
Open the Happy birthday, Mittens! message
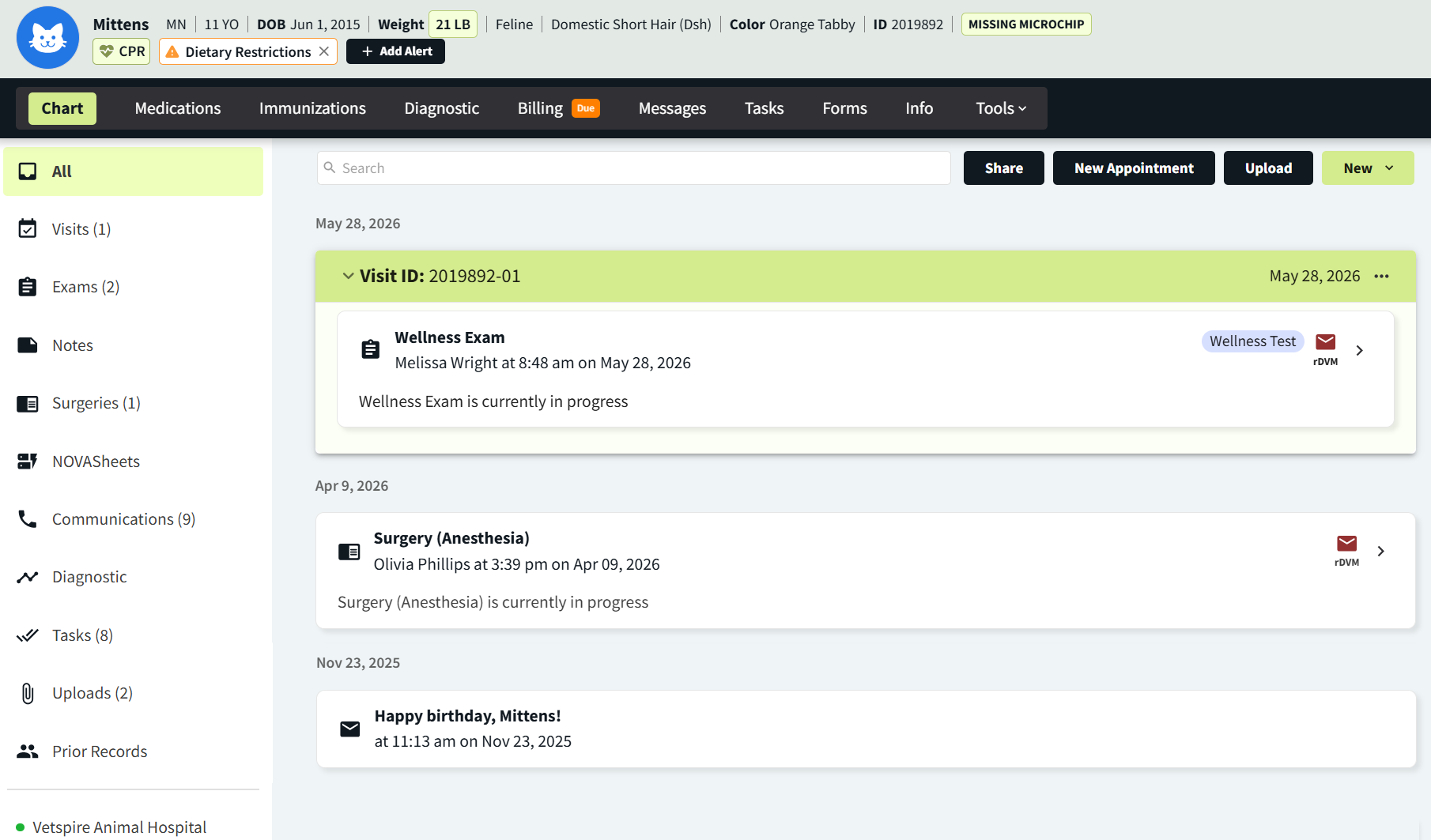click(x=866, y=729)
